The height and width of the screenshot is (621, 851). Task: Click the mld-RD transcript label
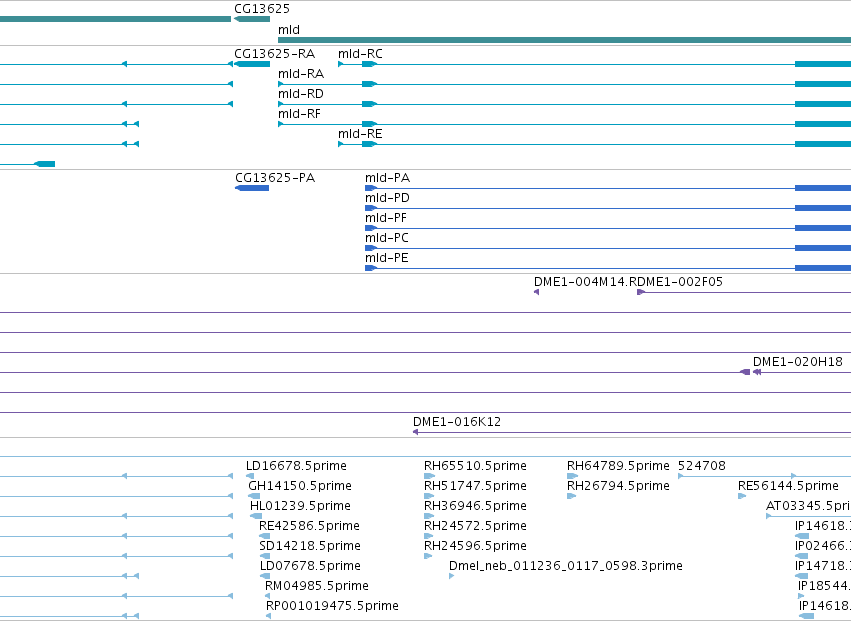(x=301, y=94)
